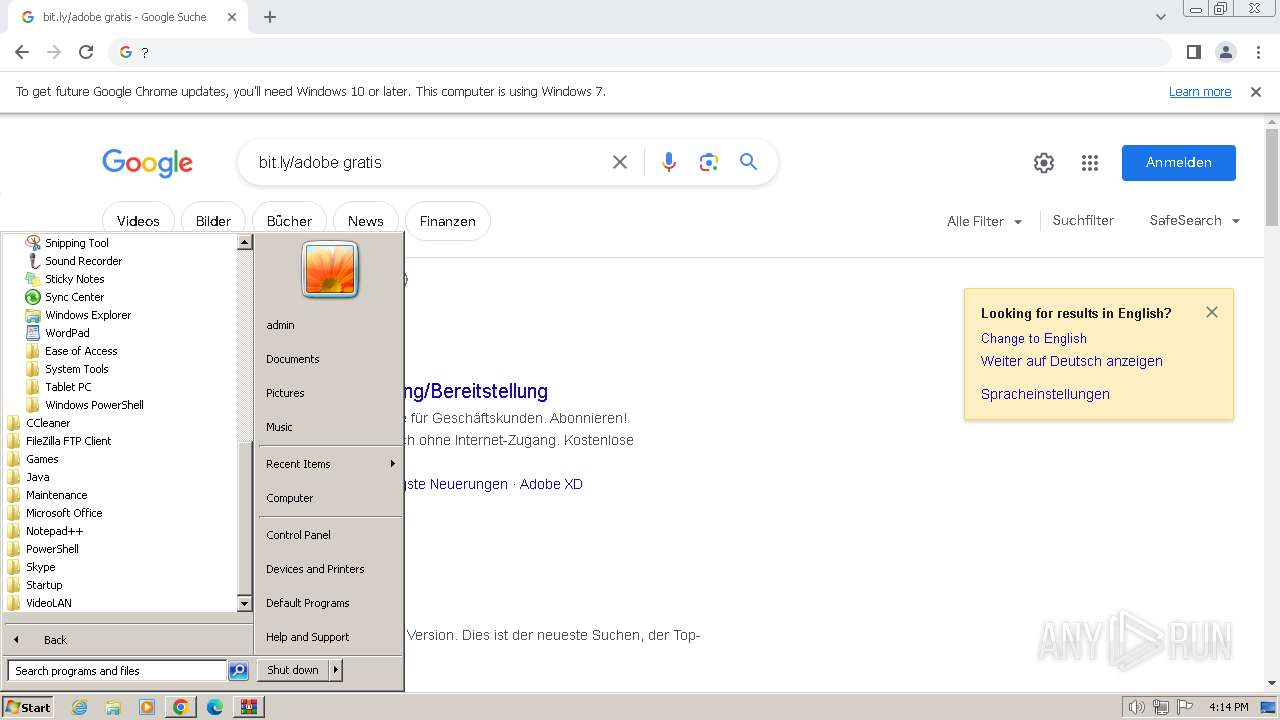Open Documents from the Start menu
Viewport: 1280px width, 720px height.
click(x=293, y=359)
